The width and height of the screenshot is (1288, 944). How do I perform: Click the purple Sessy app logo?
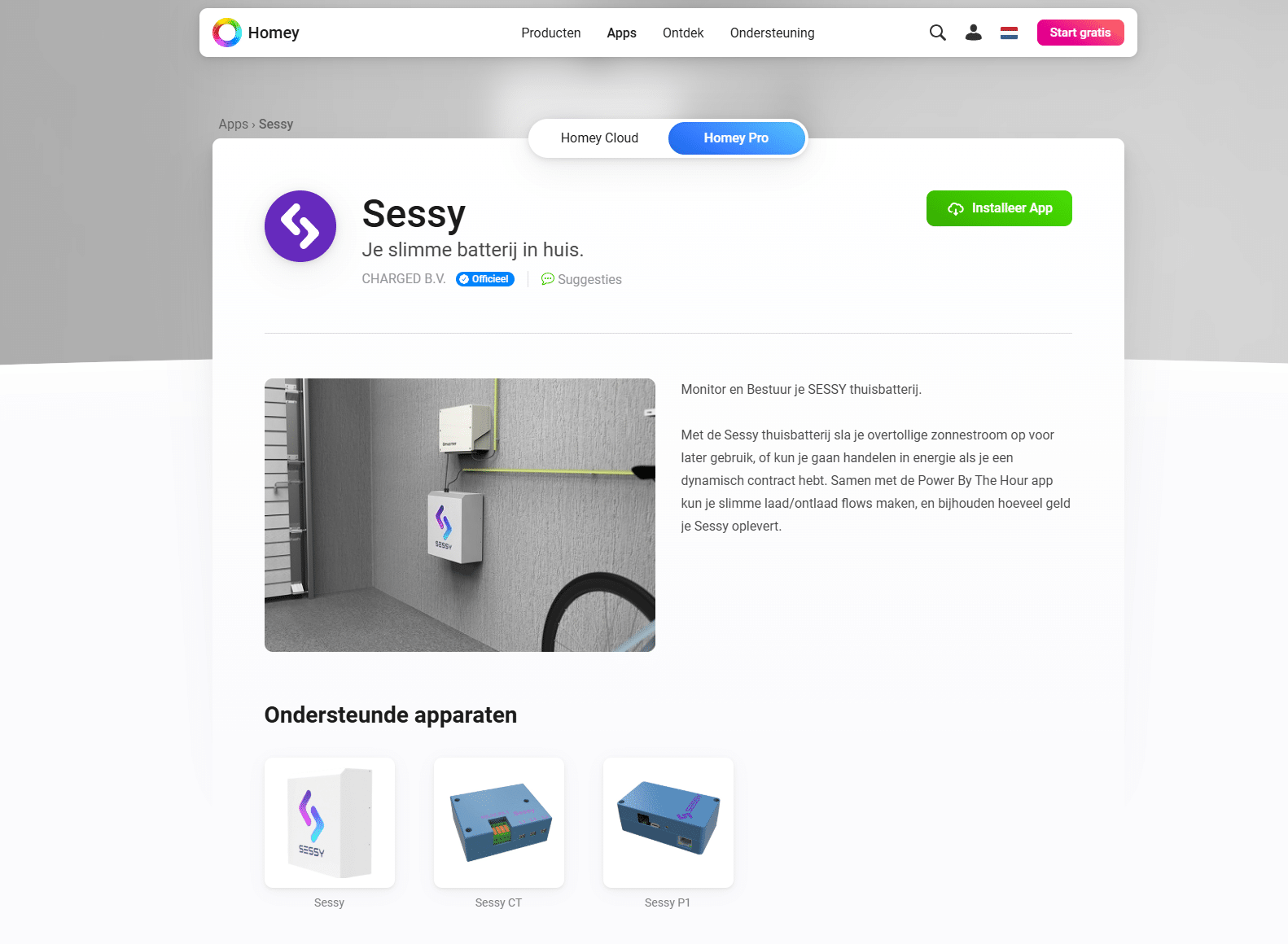point(300,226)
